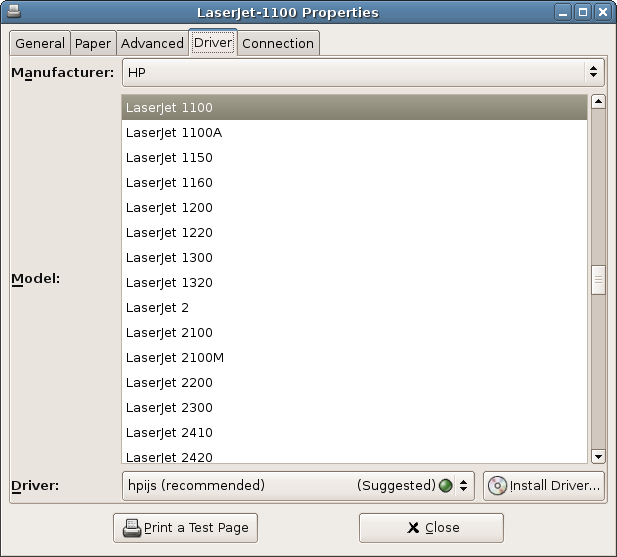Open the Driver dropdown showing hpijs (recommended)
Image resolution: width=617 pixels, height=557 pixels.
coord(298,486)
